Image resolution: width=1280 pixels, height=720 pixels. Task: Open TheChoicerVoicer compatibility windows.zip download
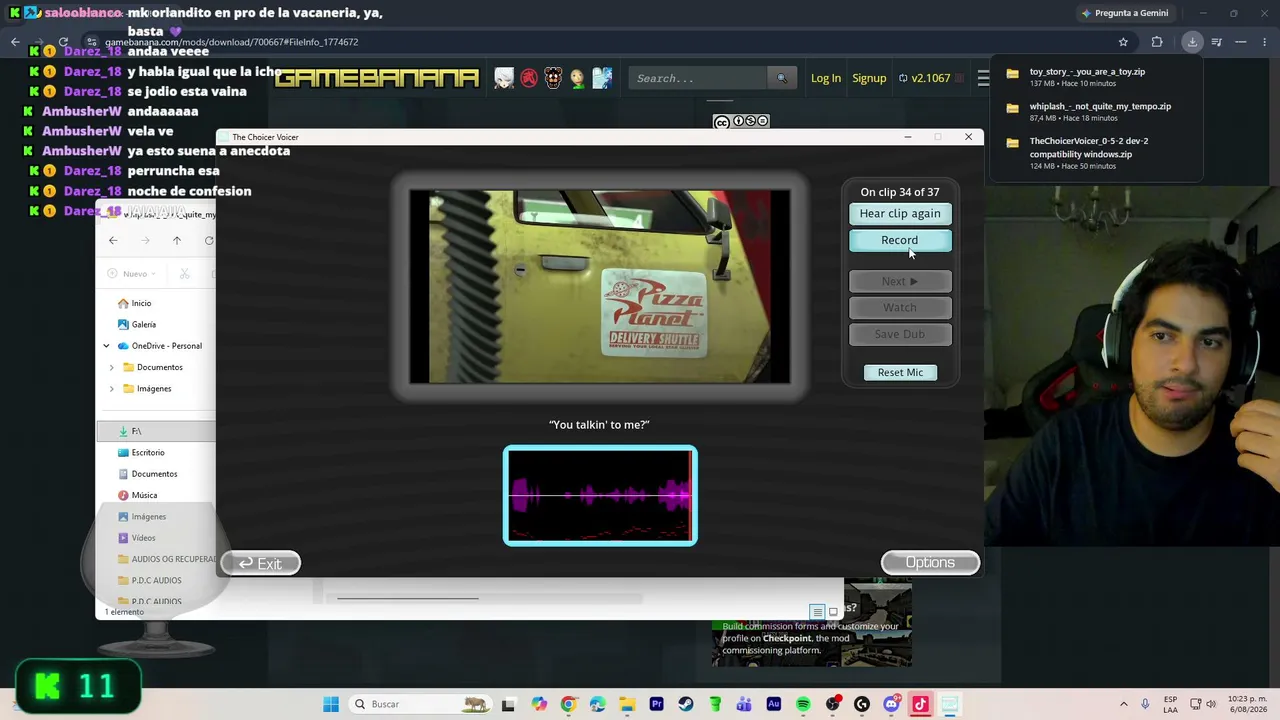(x=1096, y=153)
